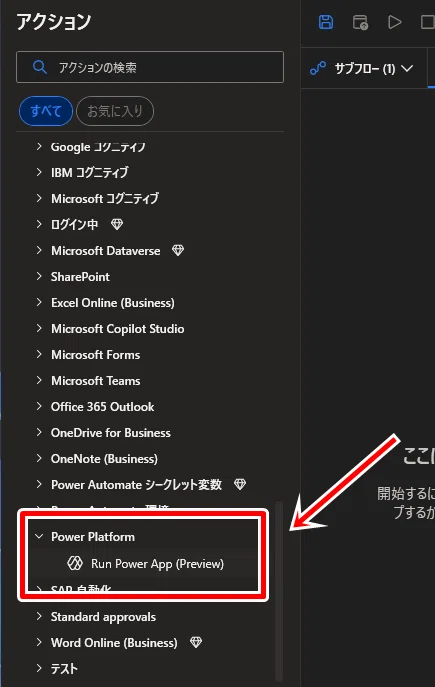This screenshot has height=687, width=435.
Task: Expand the テスト group
Action: (39, 668)
